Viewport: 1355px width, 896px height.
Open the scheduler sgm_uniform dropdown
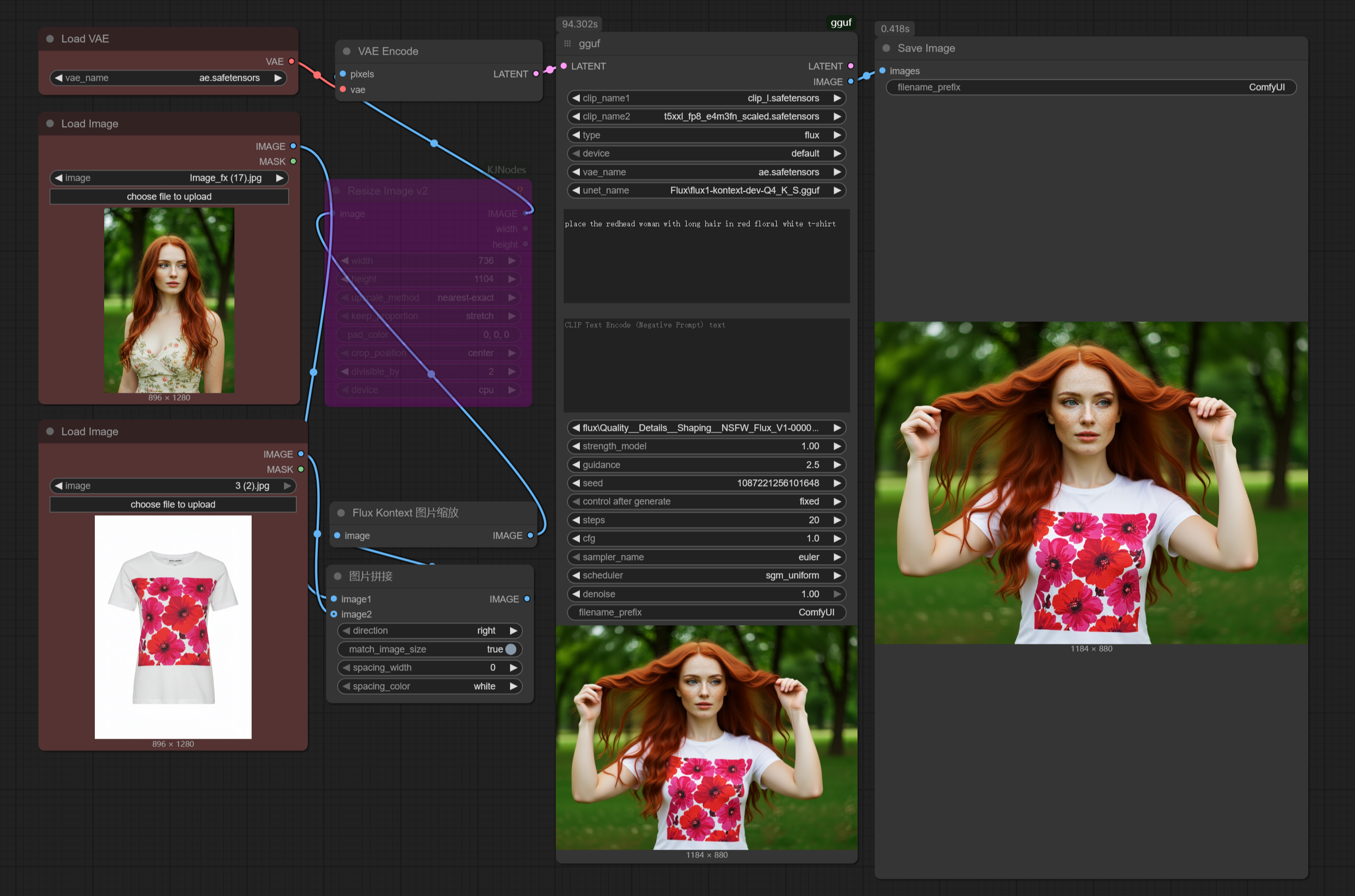pos(706,576)
